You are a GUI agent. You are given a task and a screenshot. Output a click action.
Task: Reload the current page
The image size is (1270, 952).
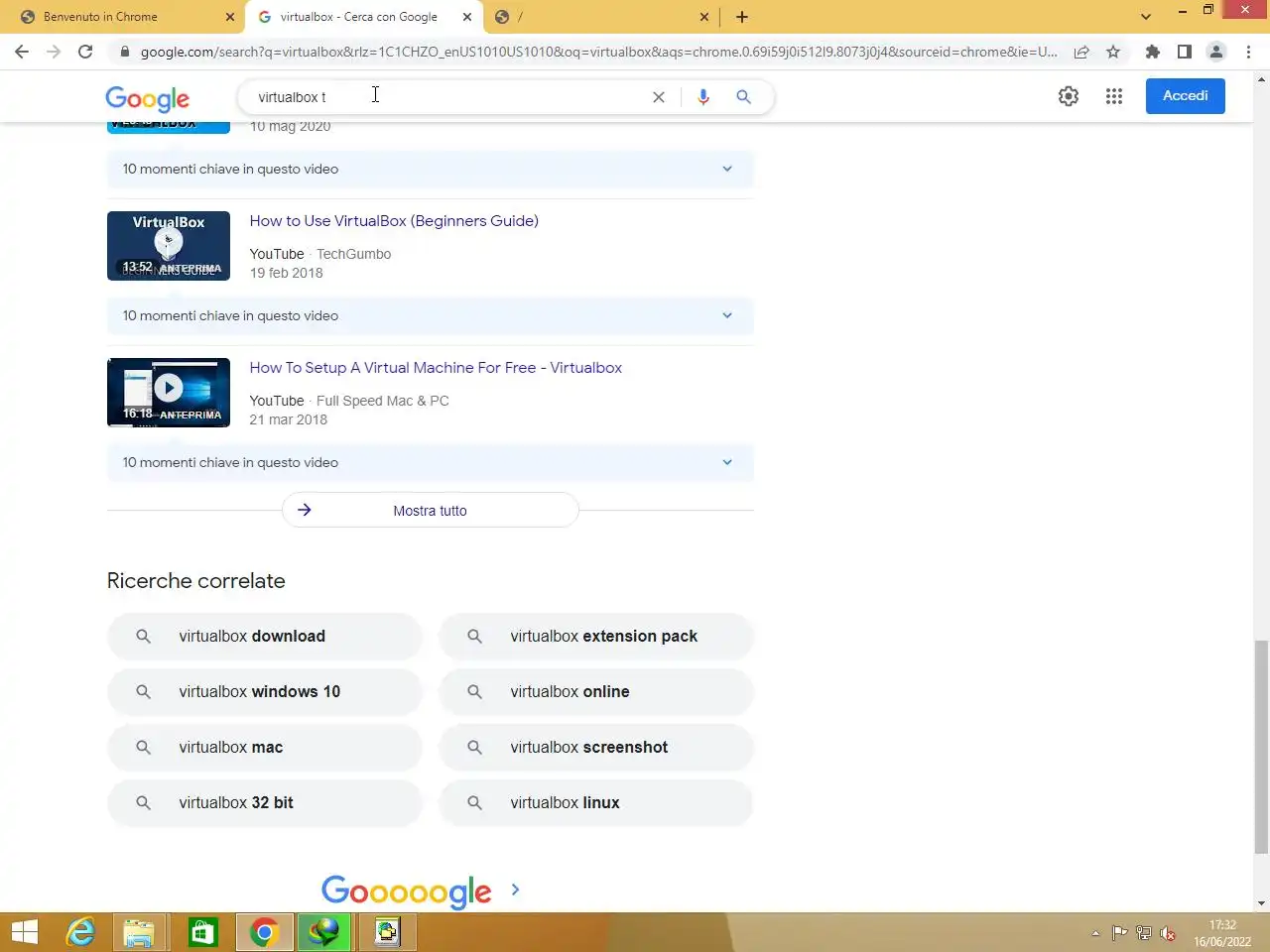[x=85, y=52]
